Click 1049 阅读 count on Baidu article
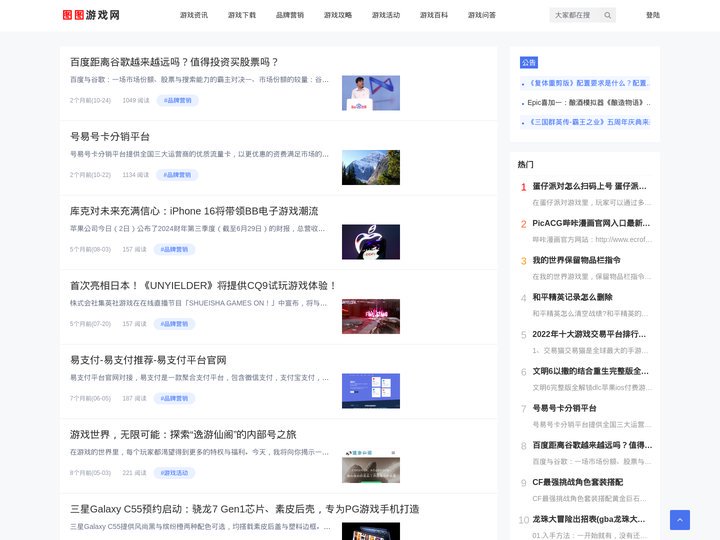The width and height of the screenshot is (720, 540). coord(136,100)
